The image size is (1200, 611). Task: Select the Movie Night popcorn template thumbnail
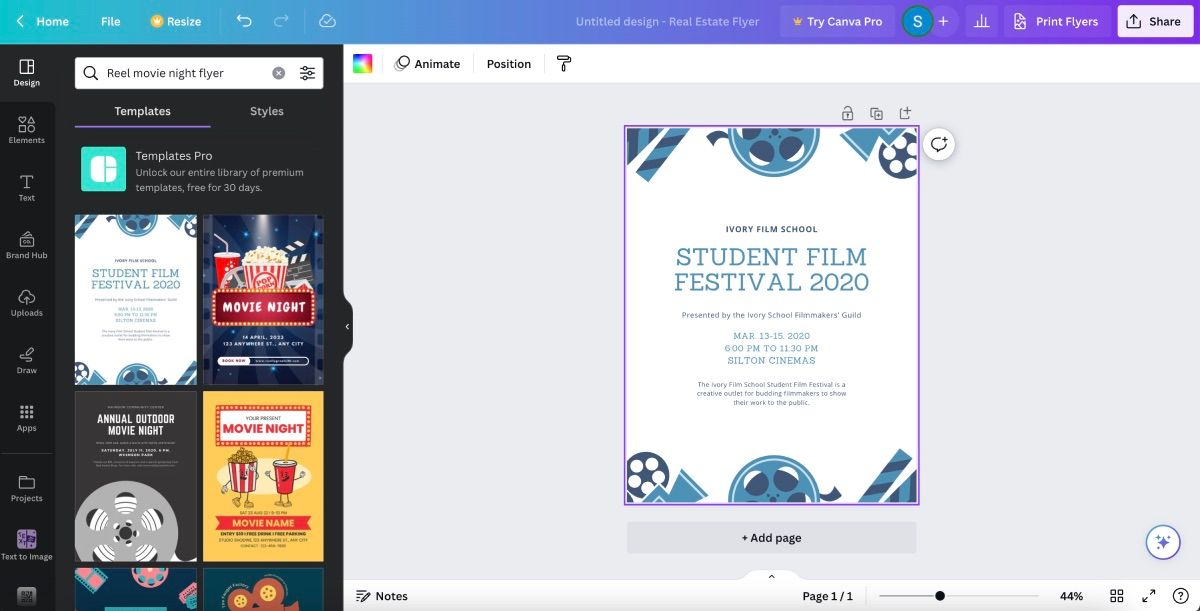263,299
